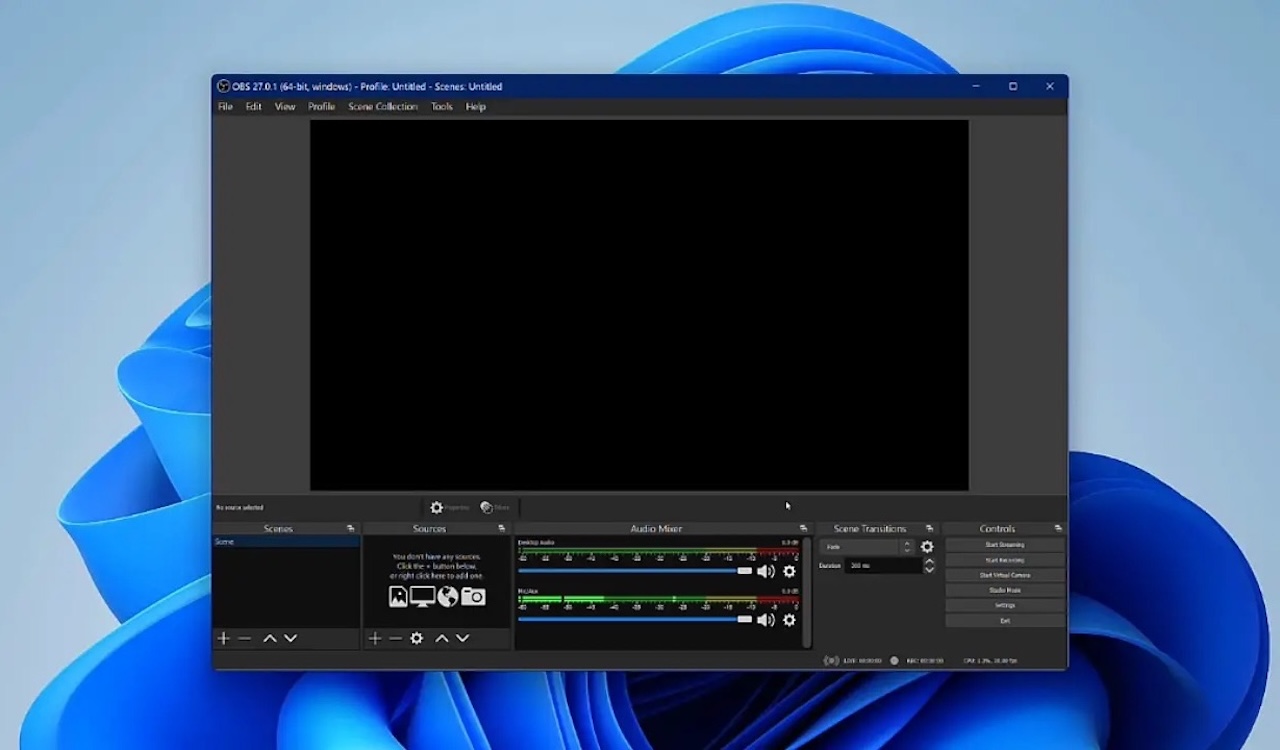Open the Help menu
1280x750 pixels.
click(x=476, y=107)
